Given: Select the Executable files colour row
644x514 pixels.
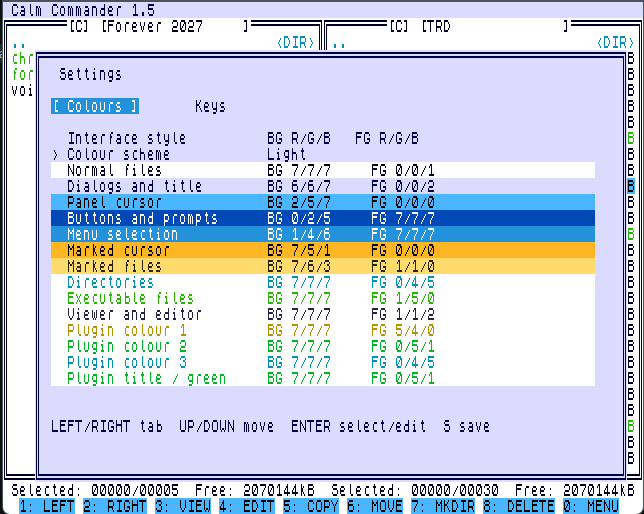Looking at the screenshot, I should [x=323, y=298].
